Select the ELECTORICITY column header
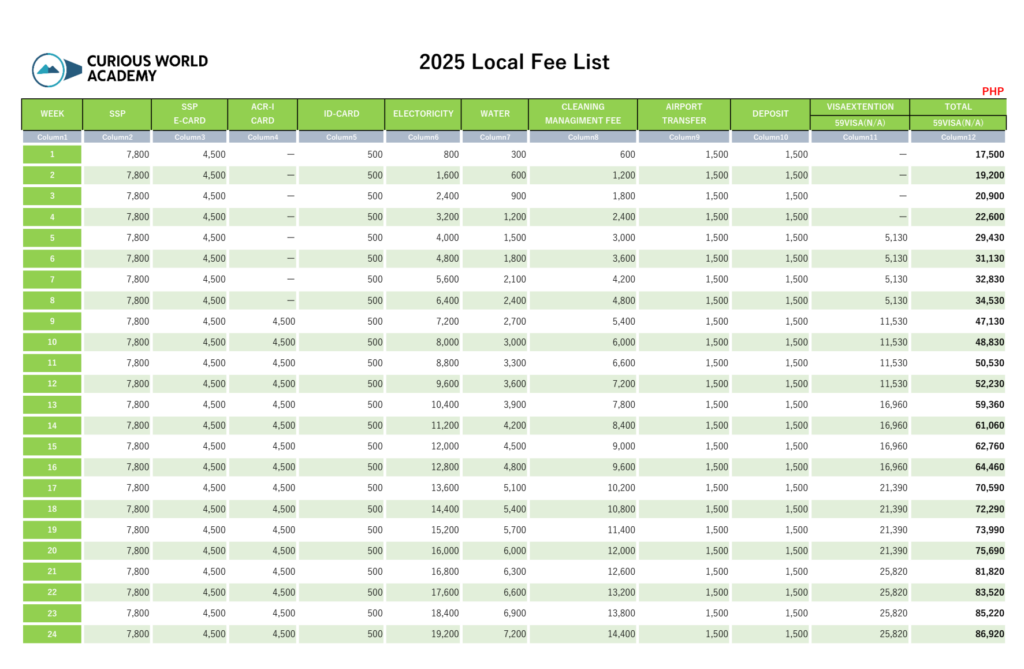Image resolution: width=1024 pixels, height=669 pixels. 423,114
